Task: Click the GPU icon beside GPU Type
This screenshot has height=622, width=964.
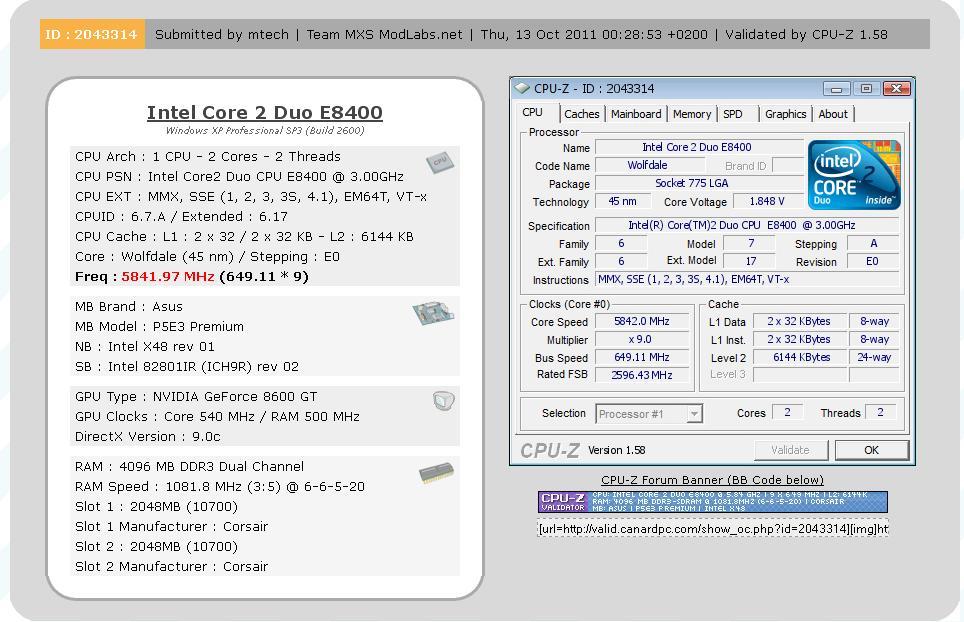Action: click(443, 401)
